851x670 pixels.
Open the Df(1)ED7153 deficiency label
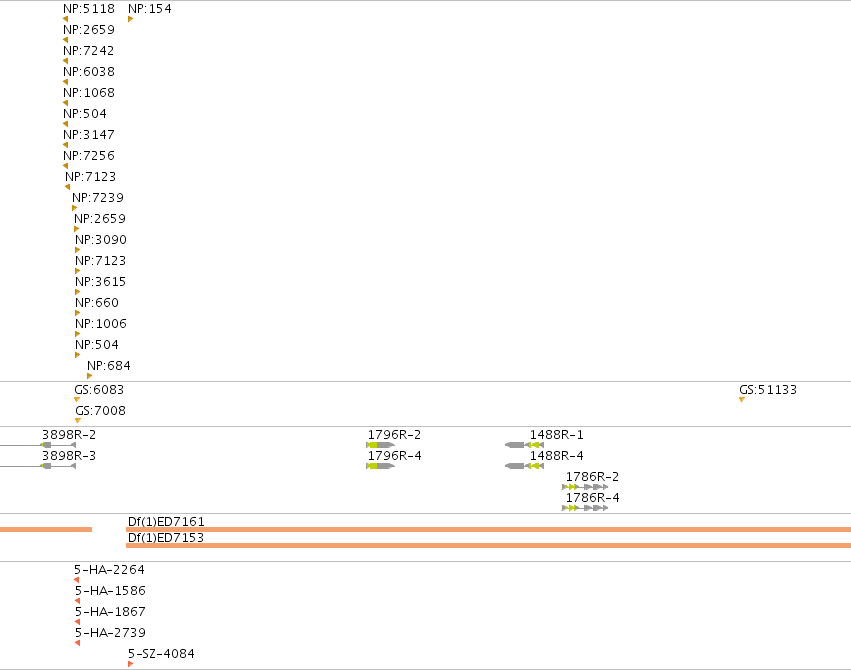pyautogui.click(x=166, y=538)
